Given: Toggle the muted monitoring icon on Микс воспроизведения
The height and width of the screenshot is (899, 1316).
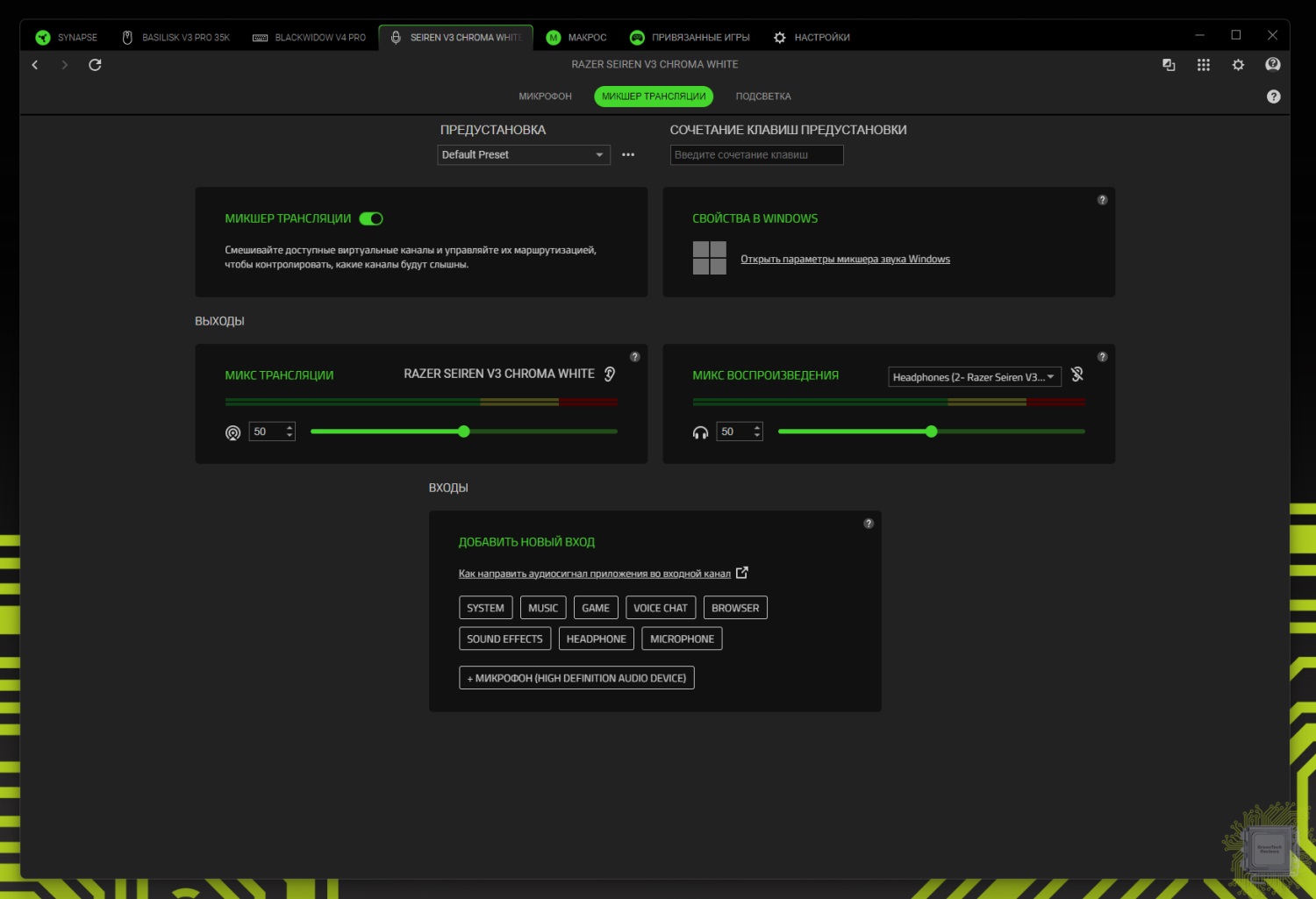Looking at the screenshot, I should click(x=1077, y=375).
